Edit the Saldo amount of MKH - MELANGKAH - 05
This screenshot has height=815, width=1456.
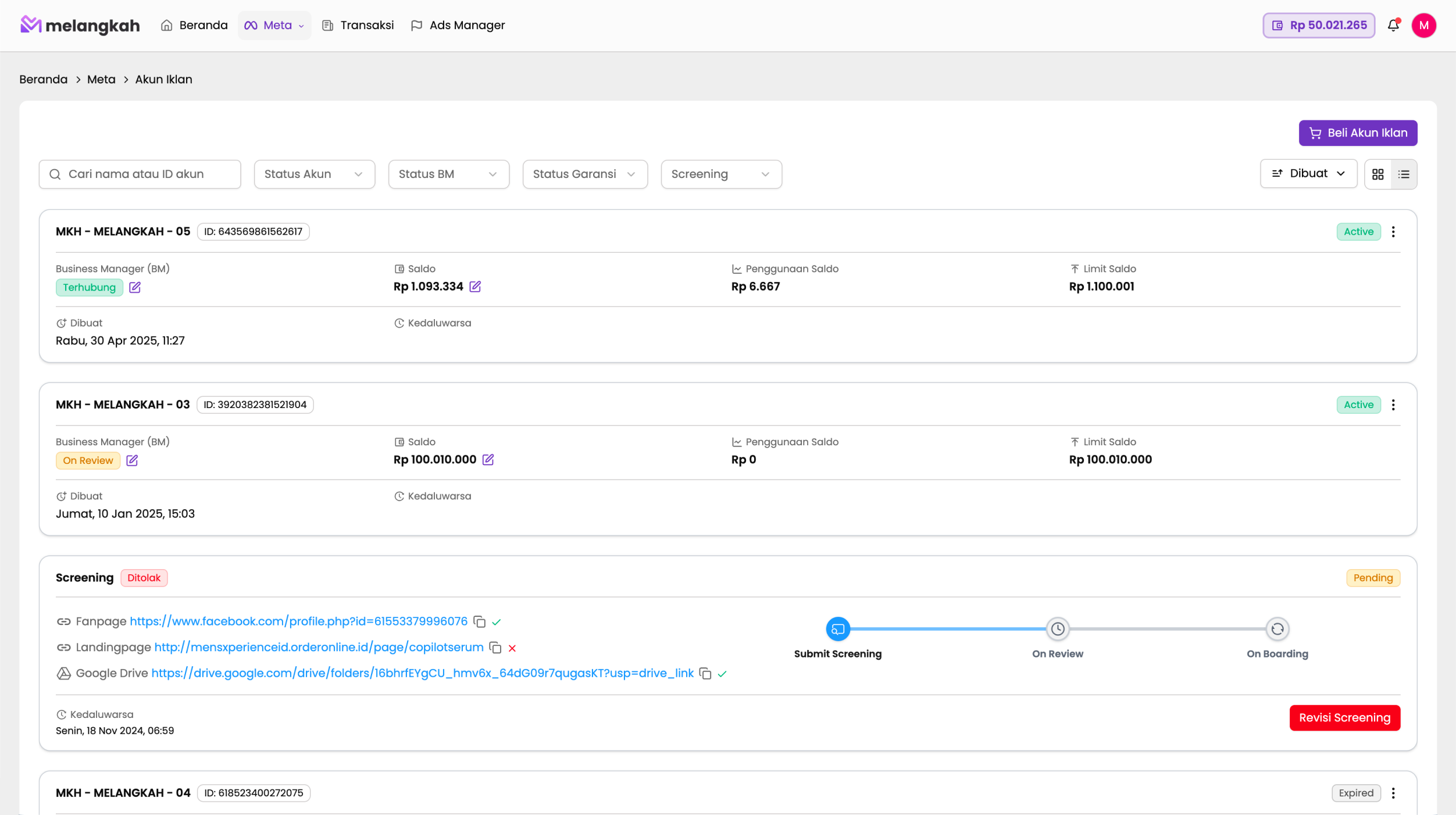coord(476,287)
